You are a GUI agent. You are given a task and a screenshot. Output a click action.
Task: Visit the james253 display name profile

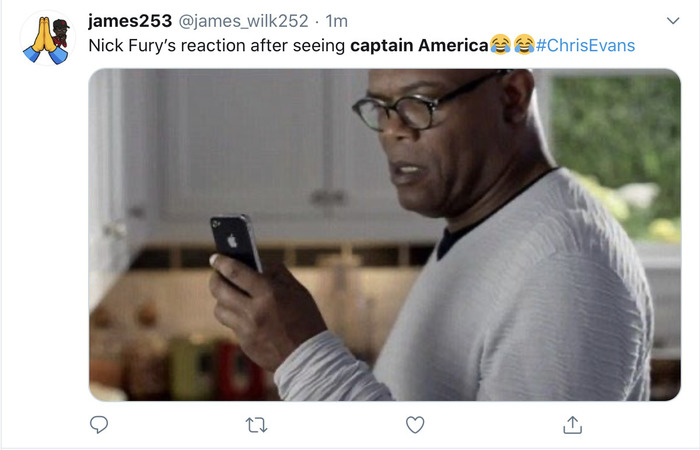[x=130, y=21]
